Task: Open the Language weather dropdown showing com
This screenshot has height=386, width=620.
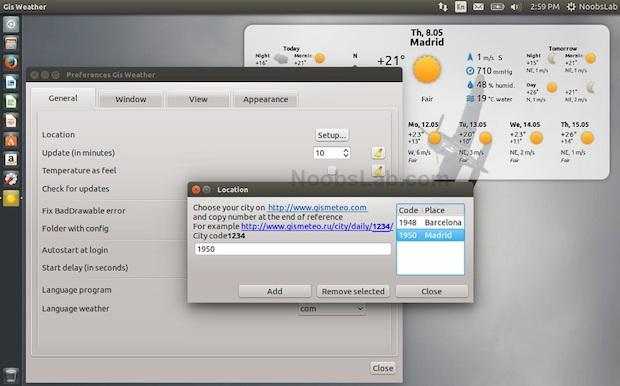Action: tap(331, 308)
